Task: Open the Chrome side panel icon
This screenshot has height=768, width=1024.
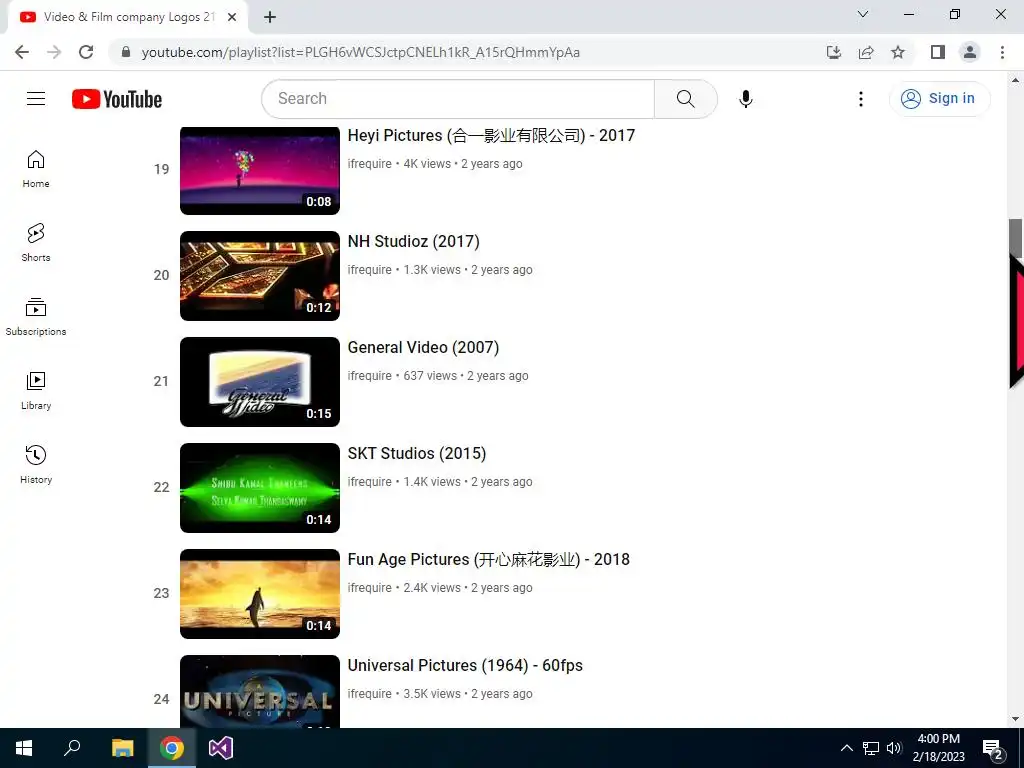Action: coord(938,52)
